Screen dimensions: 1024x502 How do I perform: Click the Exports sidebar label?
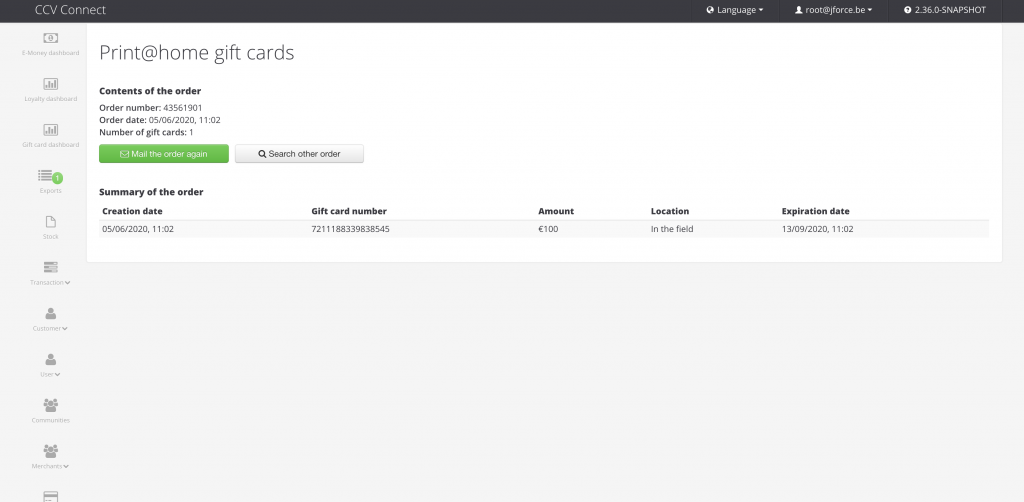click(x=50, y=191)
